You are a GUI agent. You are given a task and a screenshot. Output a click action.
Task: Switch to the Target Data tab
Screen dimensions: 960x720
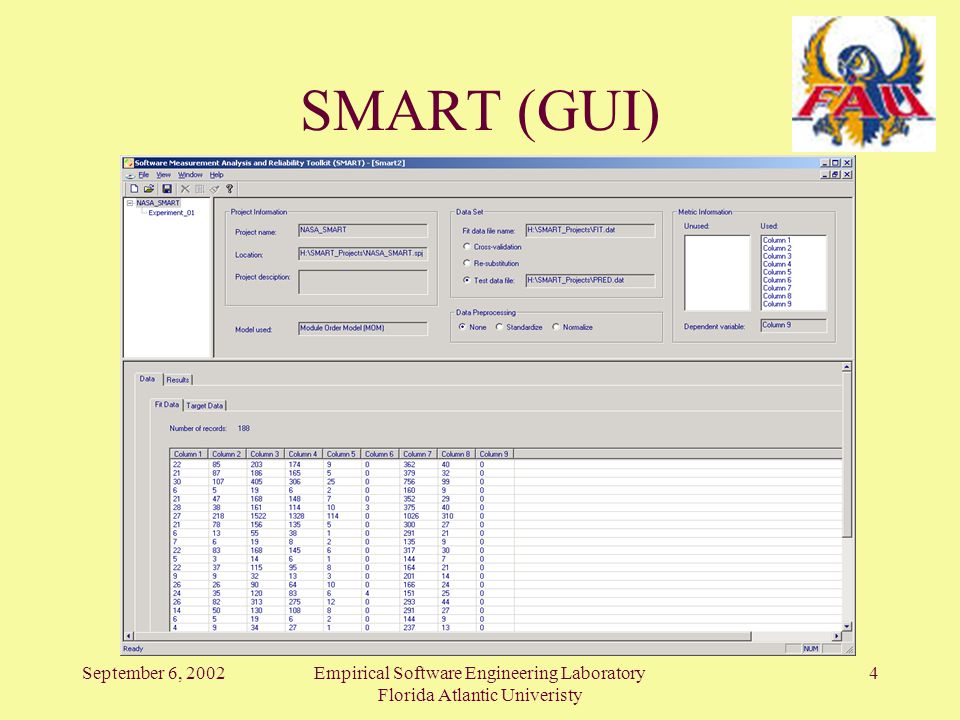(x=204, y=405)
